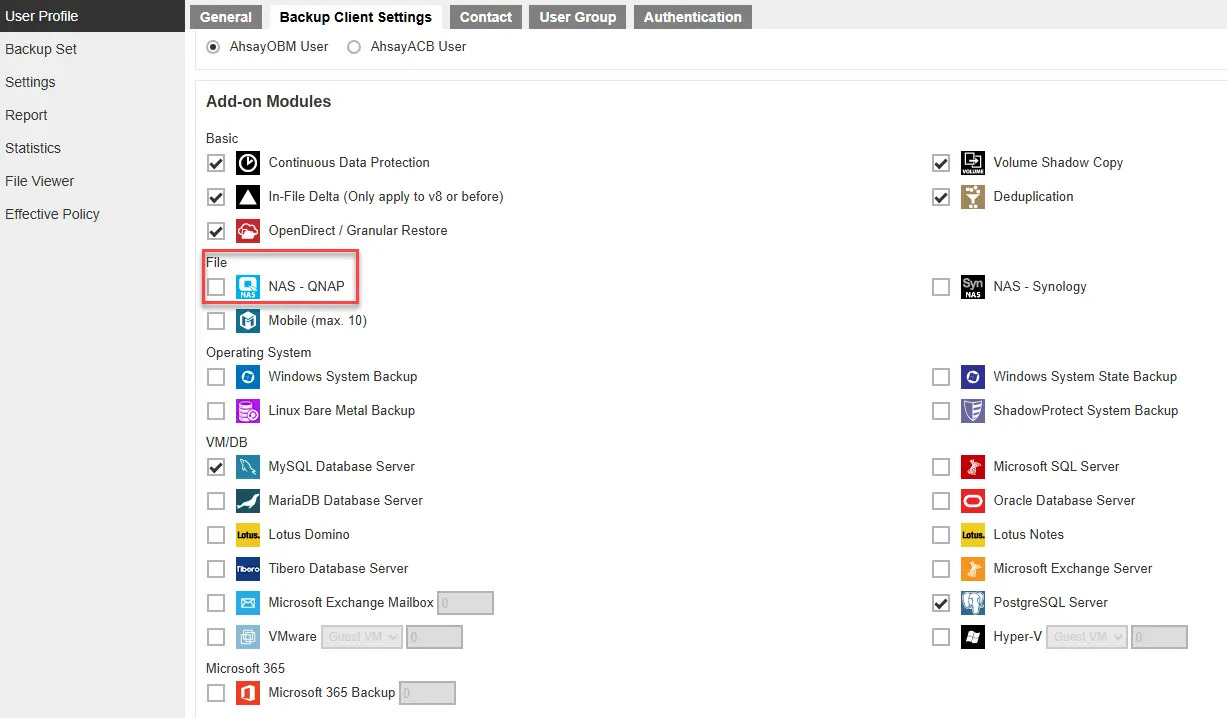Click the Volume Shadow Copy icon
The width and height of the screenshot is (1227, 718).
click(x=972, y=163)
